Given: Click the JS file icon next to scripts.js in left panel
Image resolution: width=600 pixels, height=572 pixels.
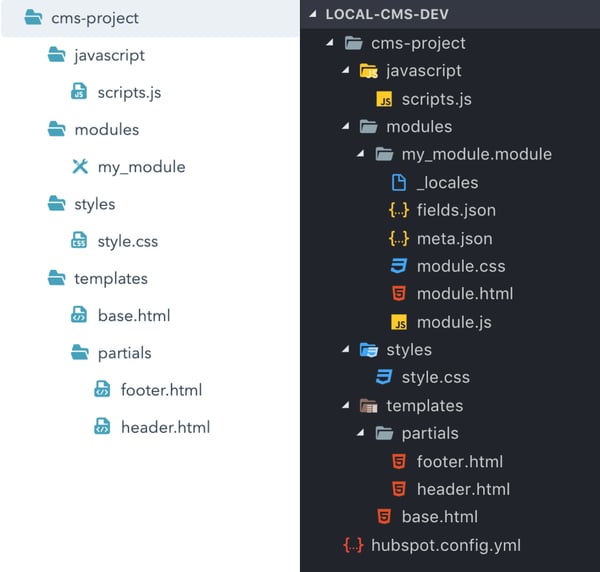Looking at the screenshot, I should point(79,92).
